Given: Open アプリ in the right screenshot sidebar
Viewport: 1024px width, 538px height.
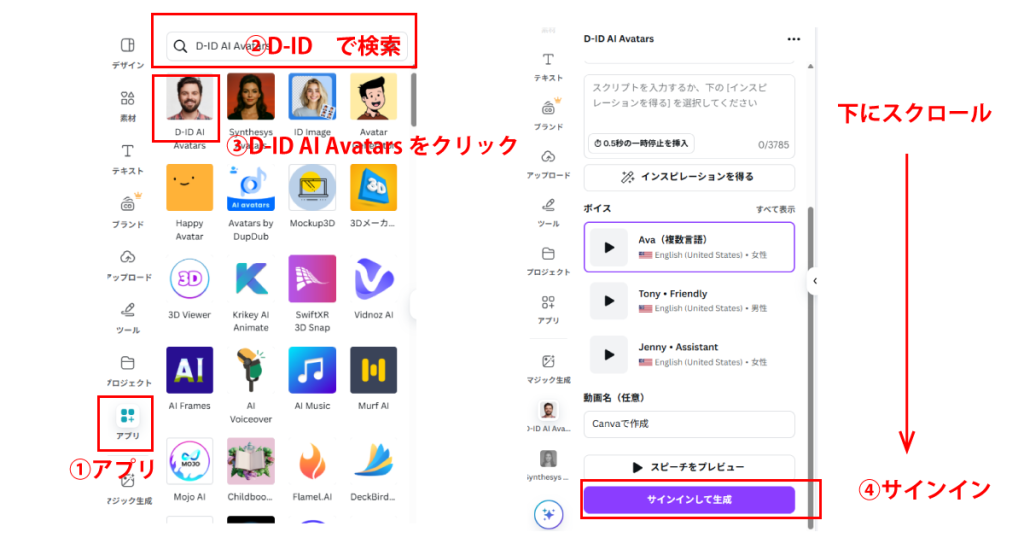Looking at the screenshot, I should coord(548,310).
